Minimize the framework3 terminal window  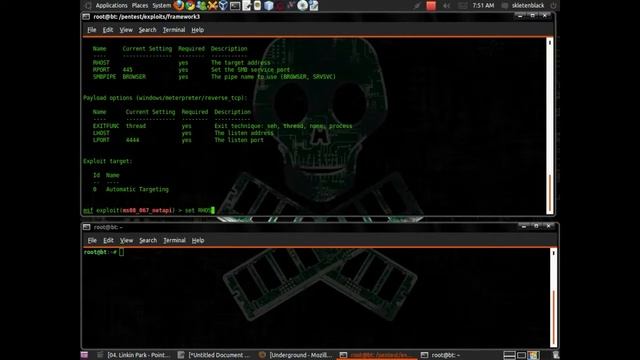pos(520,16)
